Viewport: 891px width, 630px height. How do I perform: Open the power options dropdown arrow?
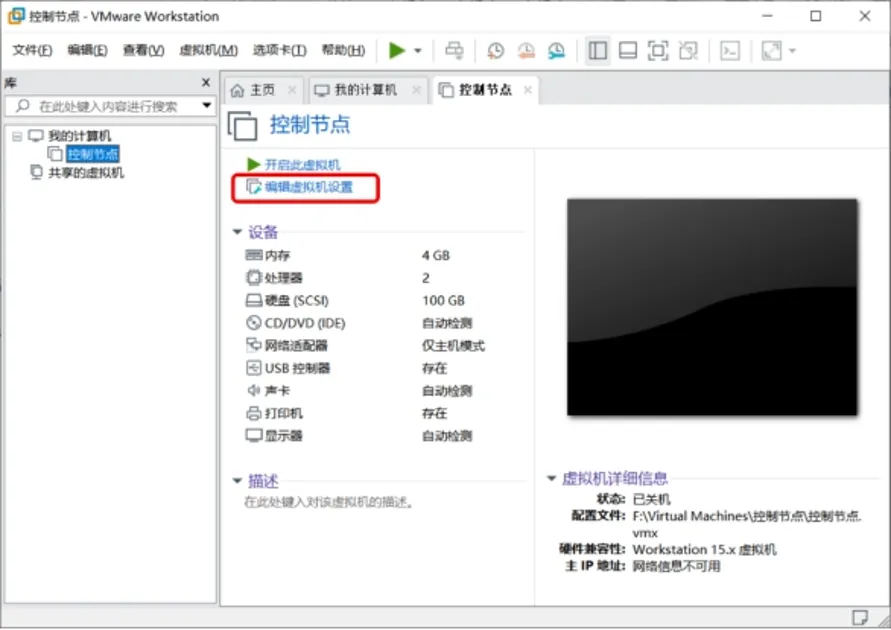pos(418,51)
